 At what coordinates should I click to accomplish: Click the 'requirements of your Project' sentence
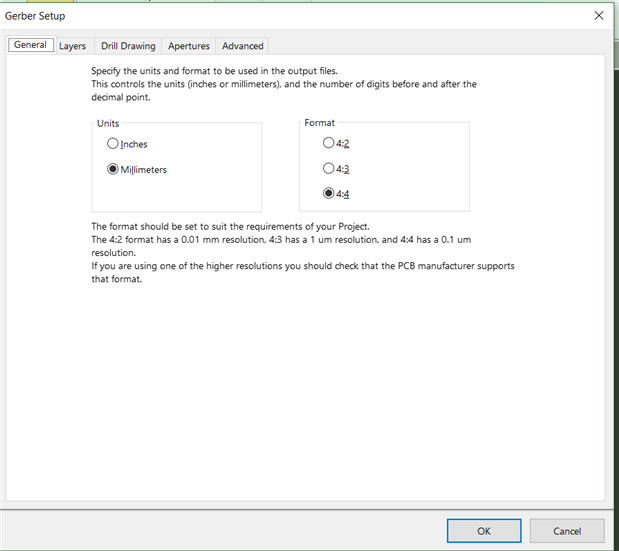pos(230,227)
